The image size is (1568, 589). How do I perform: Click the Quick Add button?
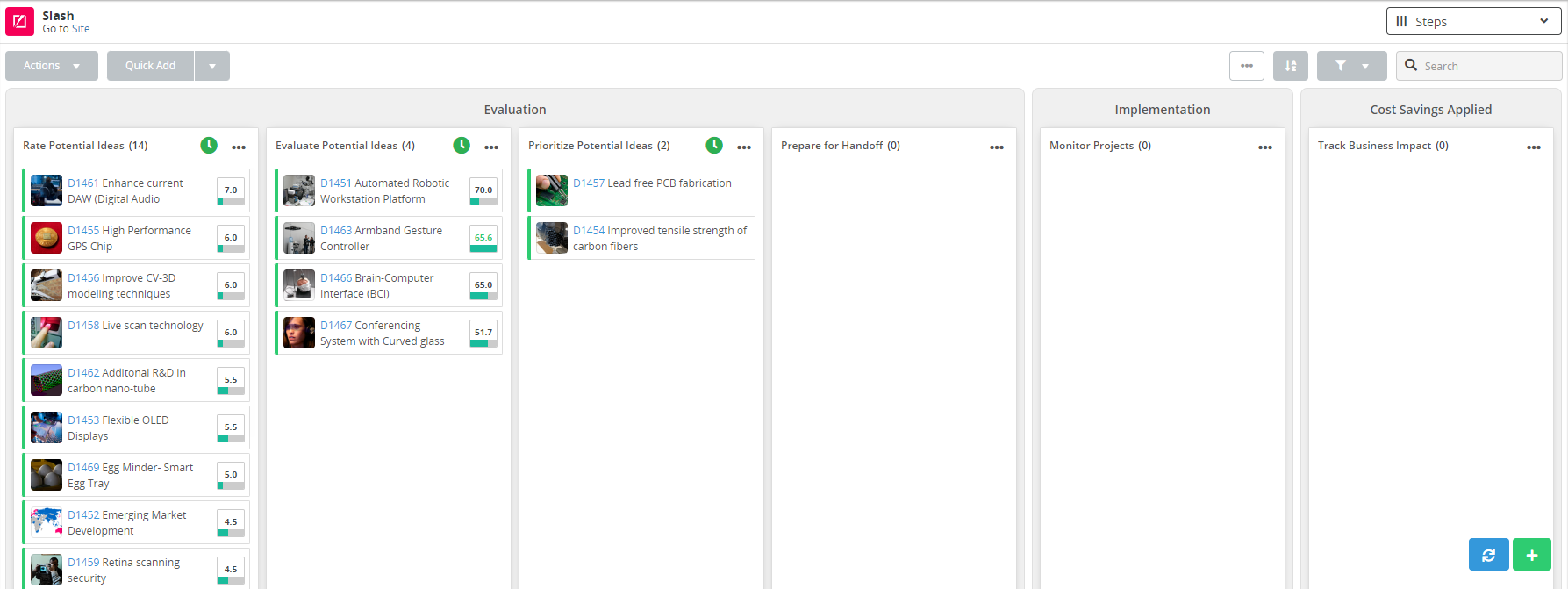click(150, 66)
